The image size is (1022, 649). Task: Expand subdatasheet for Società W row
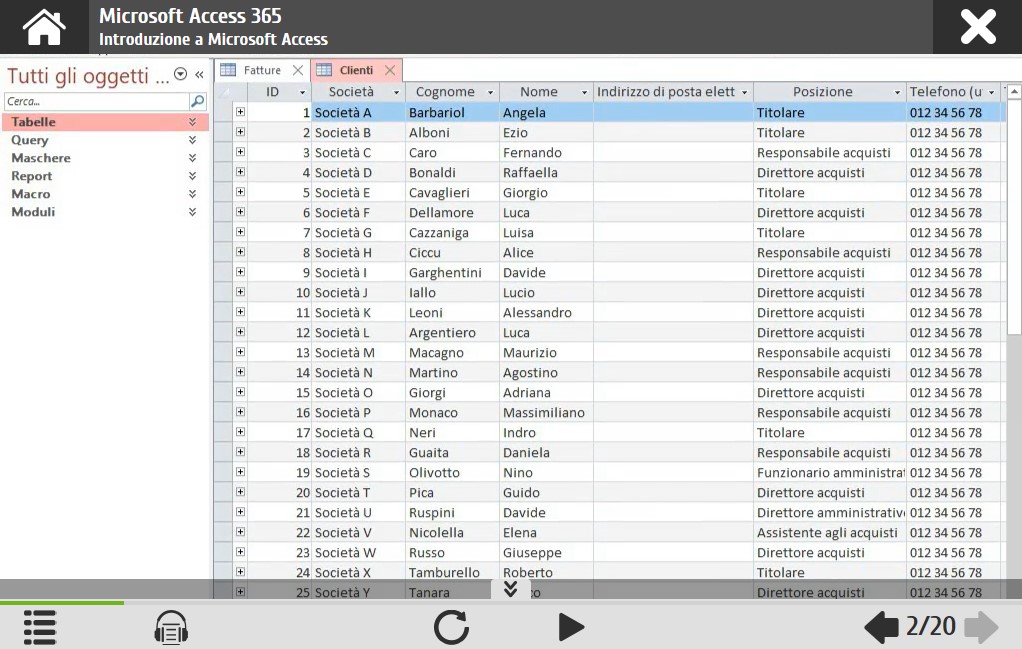241,552
